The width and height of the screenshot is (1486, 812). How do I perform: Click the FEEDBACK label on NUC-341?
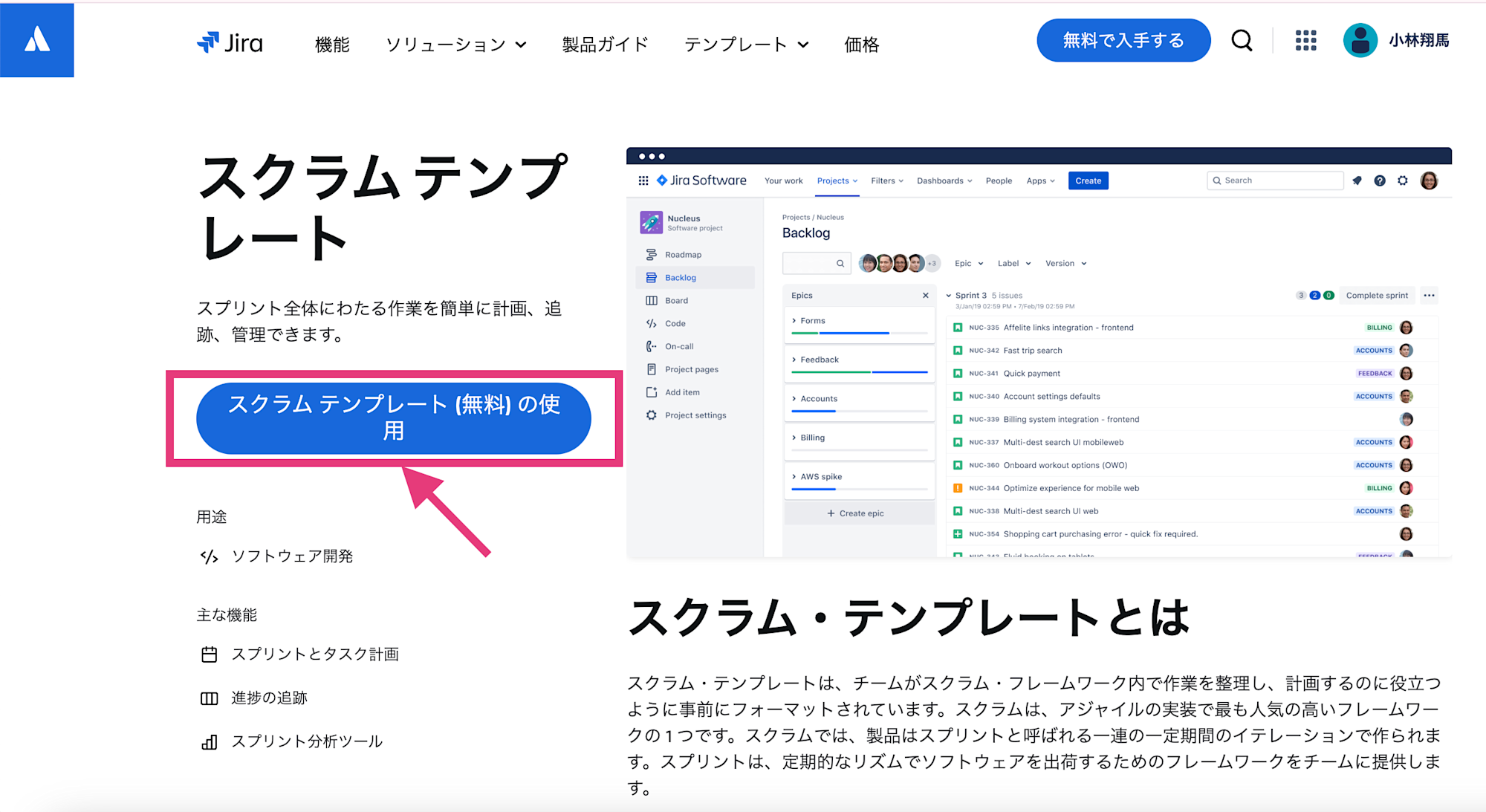point(1375,374)
